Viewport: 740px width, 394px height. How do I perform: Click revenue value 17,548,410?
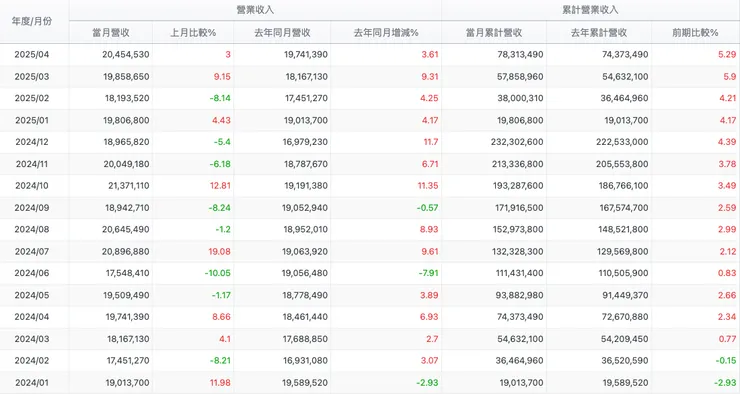tap(127, 273)
